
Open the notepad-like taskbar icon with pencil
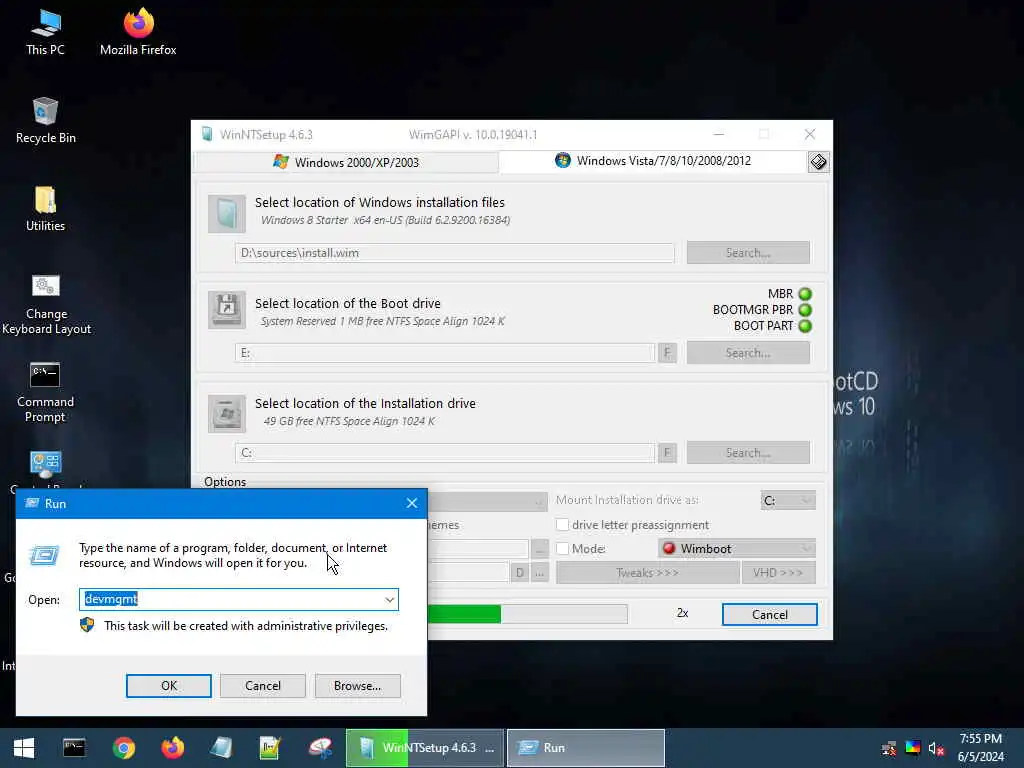click(x=270, y=748)
